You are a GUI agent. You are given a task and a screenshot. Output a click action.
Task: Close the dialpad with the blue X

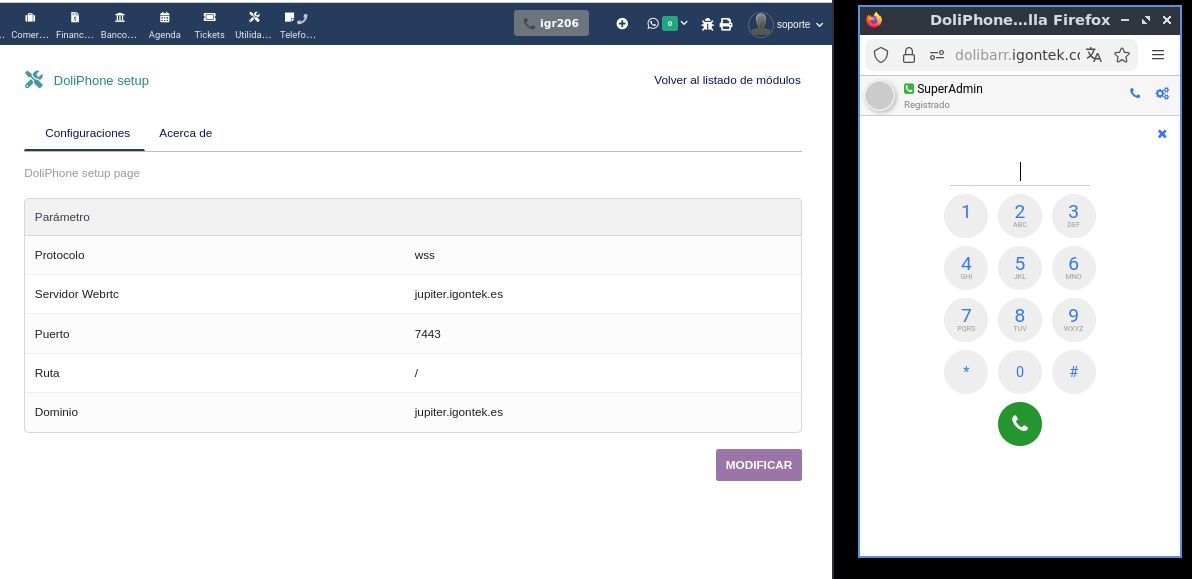1162,134
